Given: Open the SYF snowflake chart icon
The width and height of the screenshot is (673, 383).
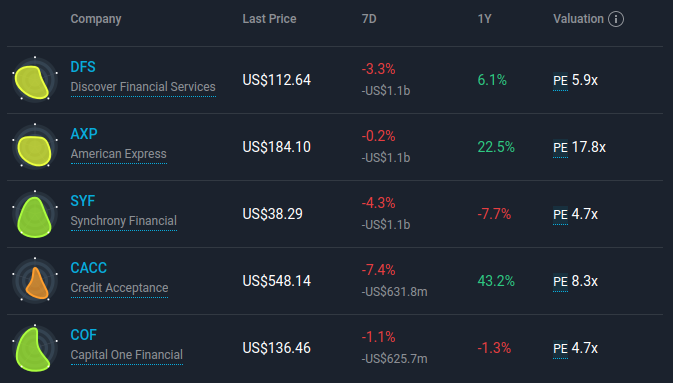Looking at the screenshot, I should [x=35, y=214].
